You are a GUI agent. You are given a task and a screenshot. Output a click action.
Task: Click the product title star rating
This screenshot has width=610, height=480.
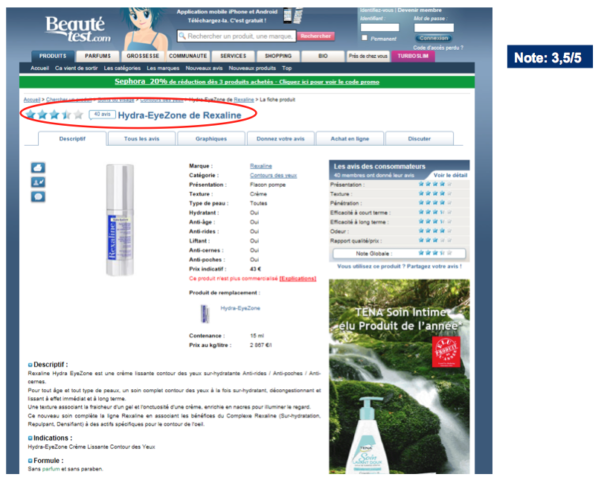pyautogui.click(x=54, y=115)
